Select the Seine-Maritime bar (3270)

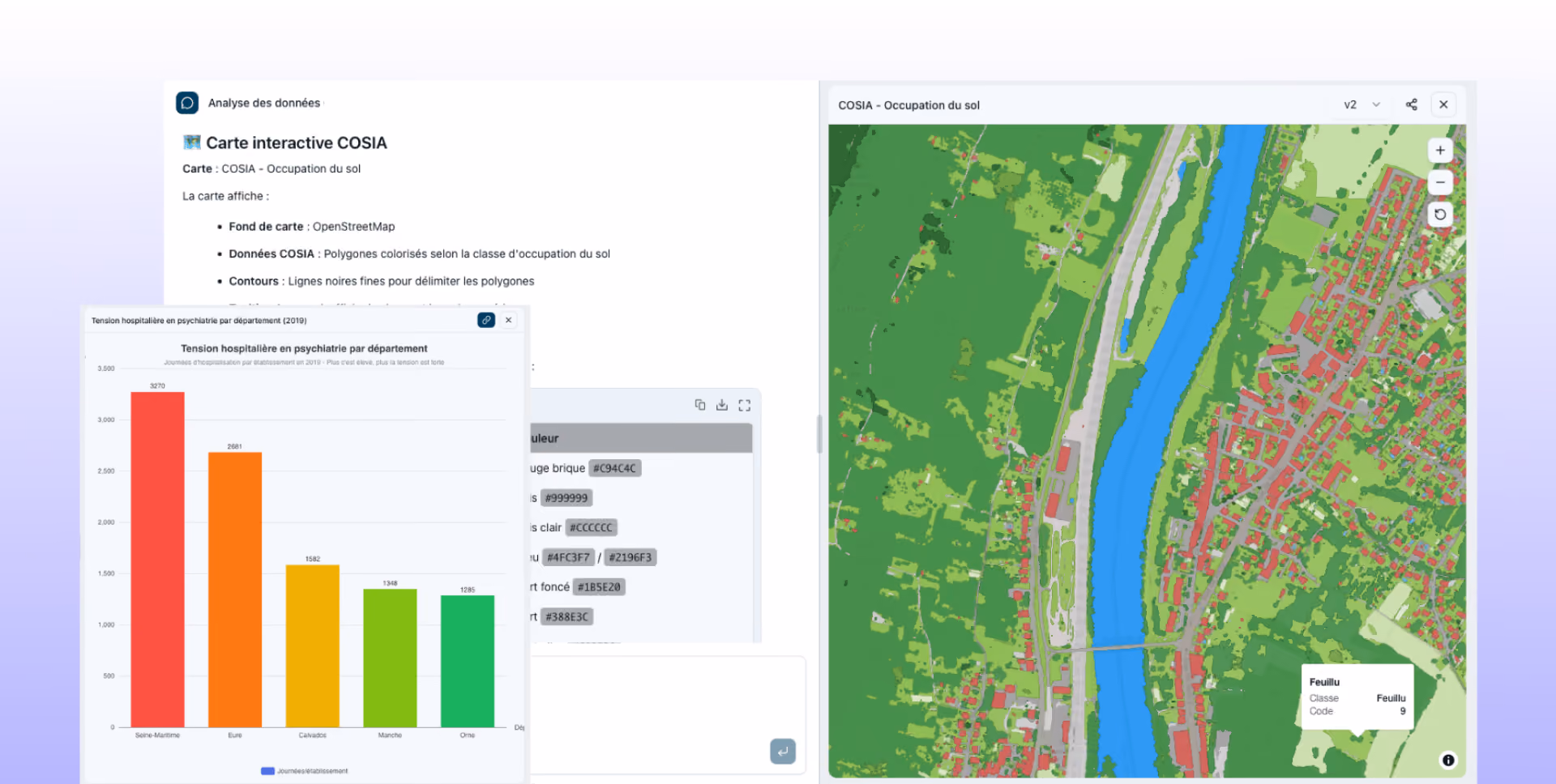tap(157, 559)
